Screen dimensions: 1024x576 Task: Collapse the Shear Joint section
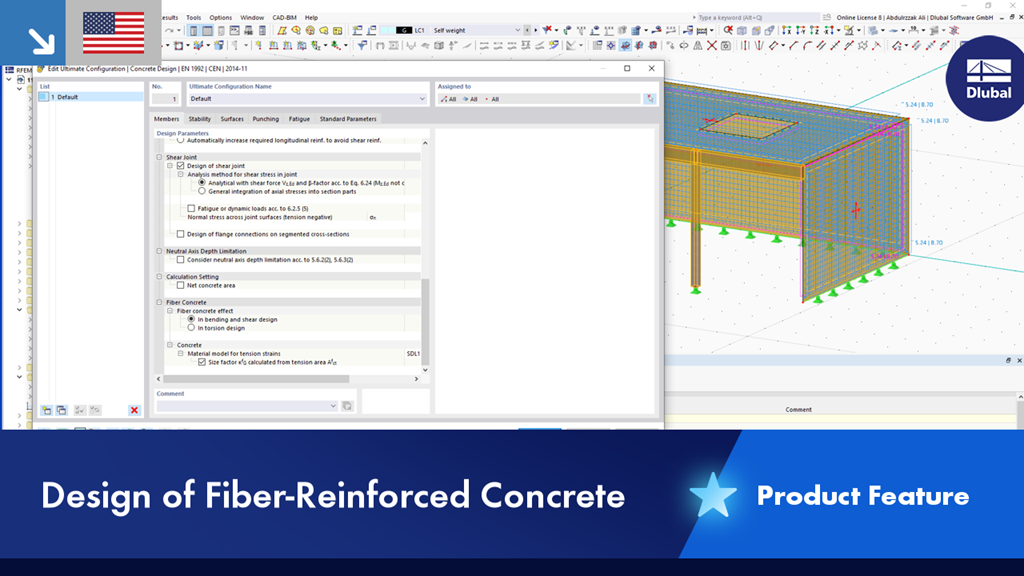pos(159,157)
